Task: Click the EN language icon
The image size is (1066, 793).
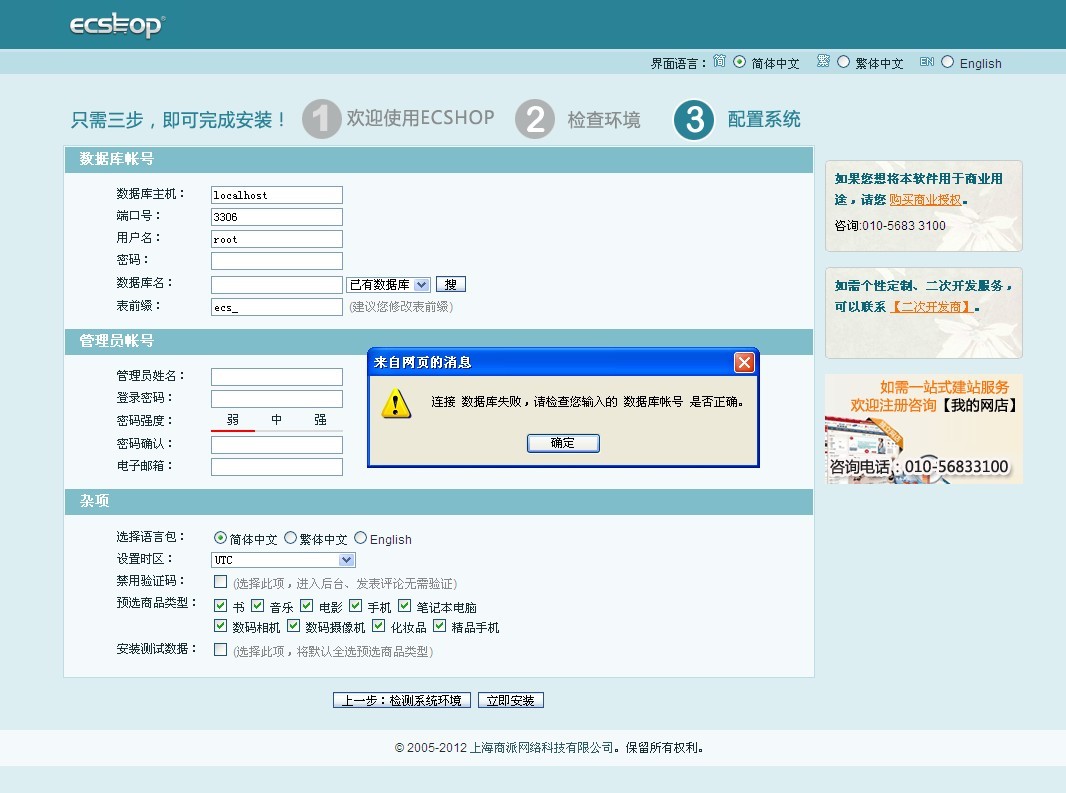Action: click(927, 62)
